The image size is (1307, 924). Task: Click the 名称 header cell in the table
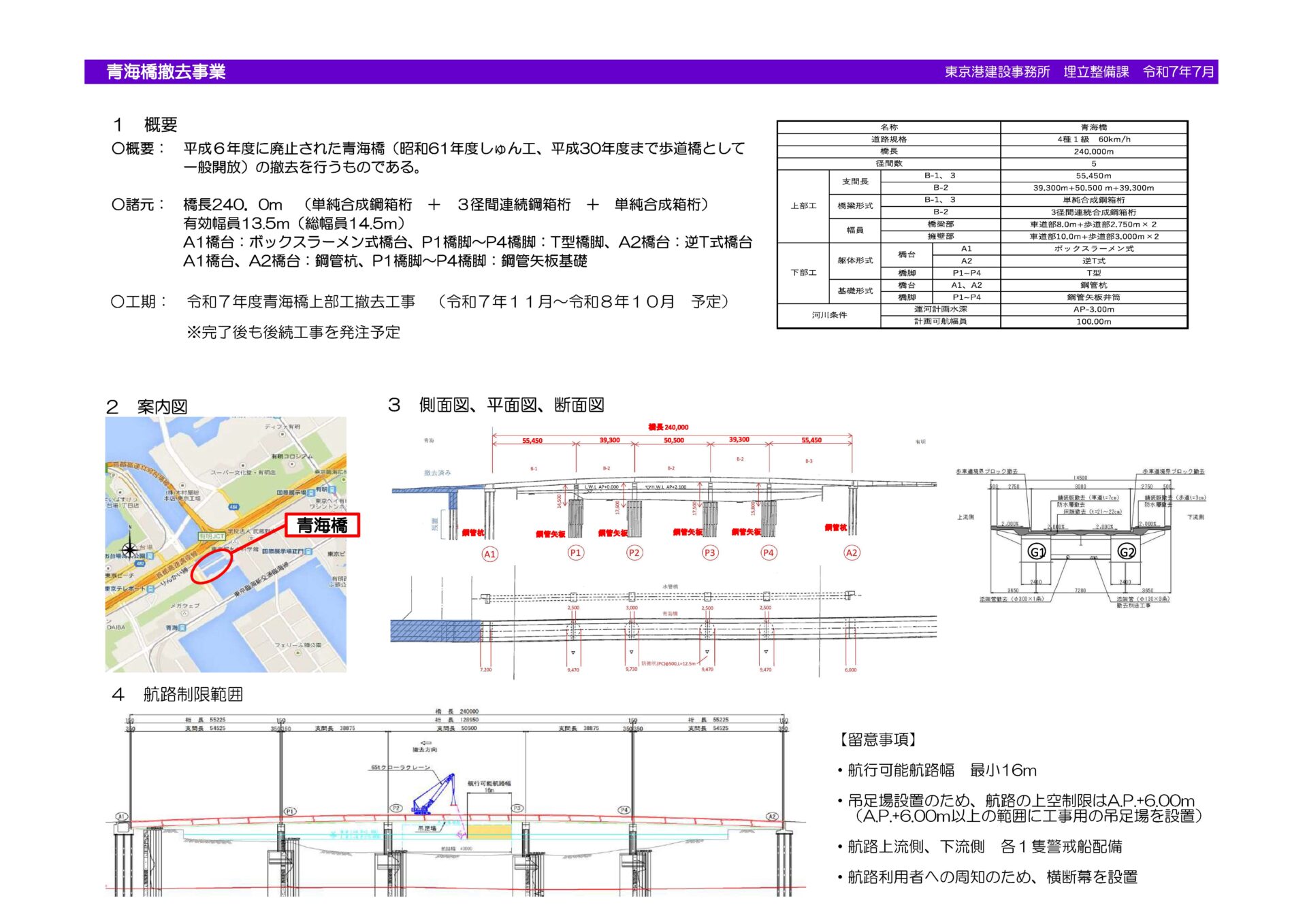(888, 127)
